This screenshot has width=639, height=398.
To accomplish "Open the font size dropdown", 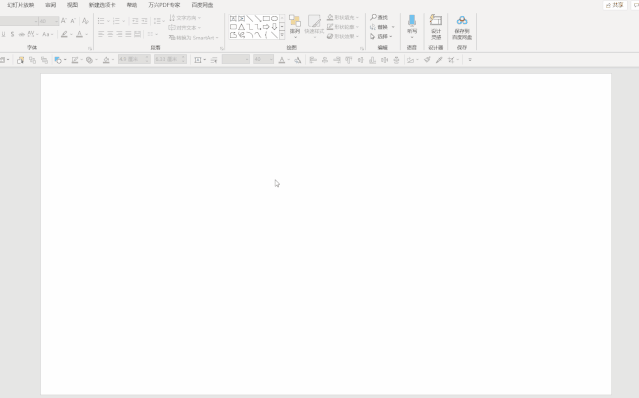I will coord(56,21).
